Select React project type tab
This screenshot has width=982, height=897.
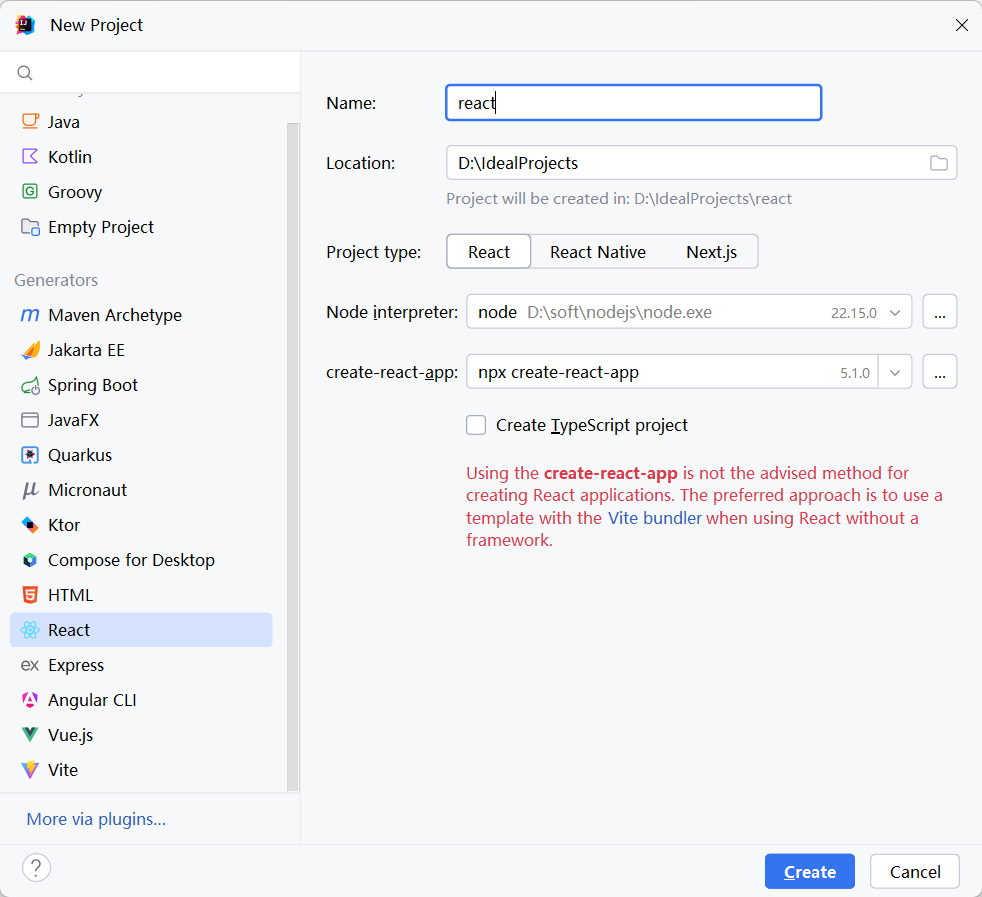pyautogui.click(x=488, y=252)
